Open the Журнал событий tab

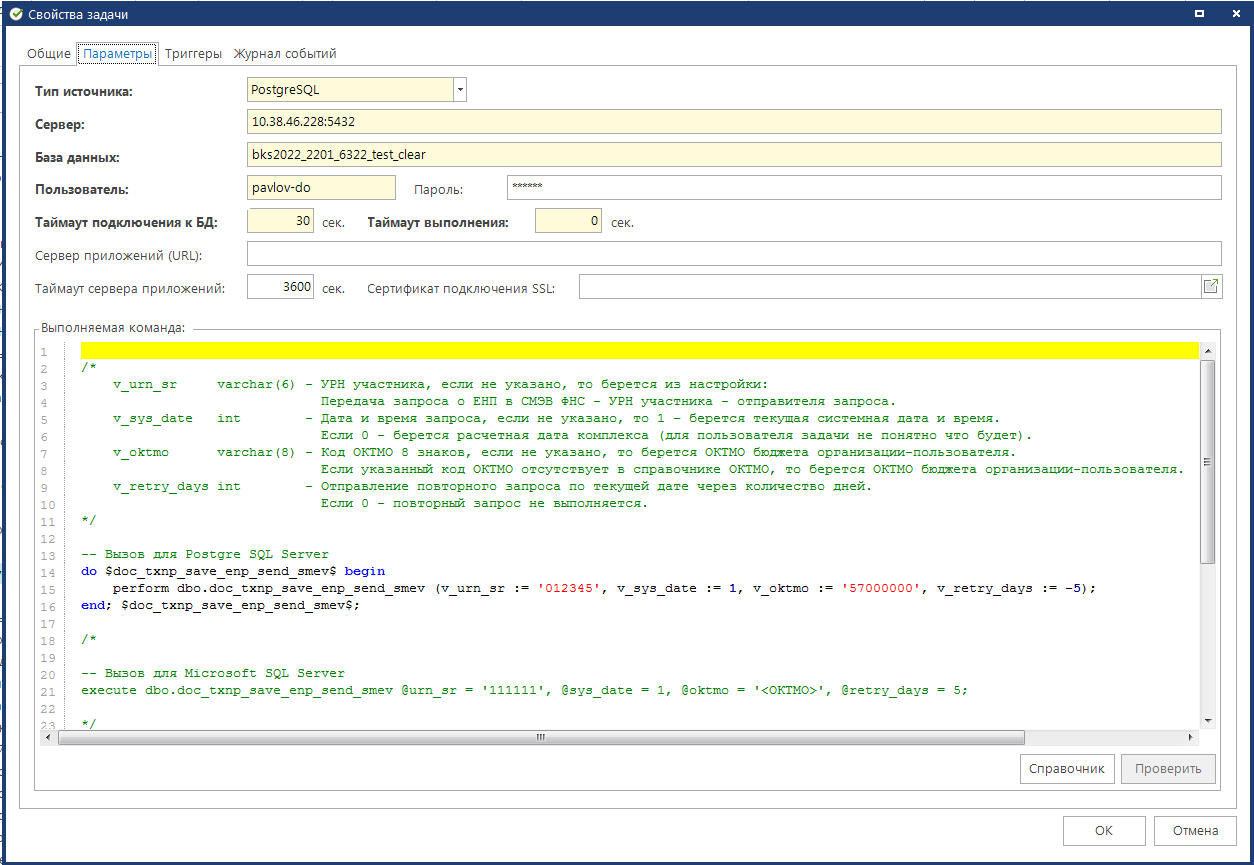click(285, 54)
